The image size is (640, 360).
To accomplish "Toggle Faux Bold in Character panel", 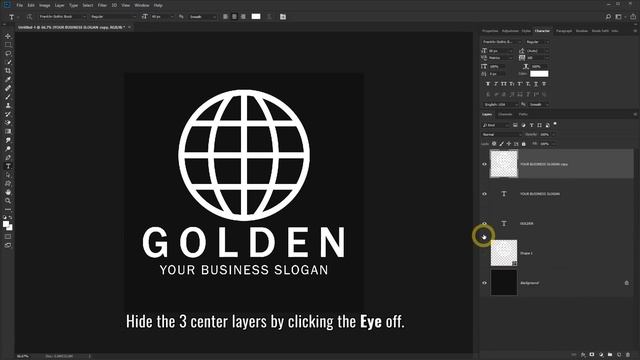I will pos(488,84).
